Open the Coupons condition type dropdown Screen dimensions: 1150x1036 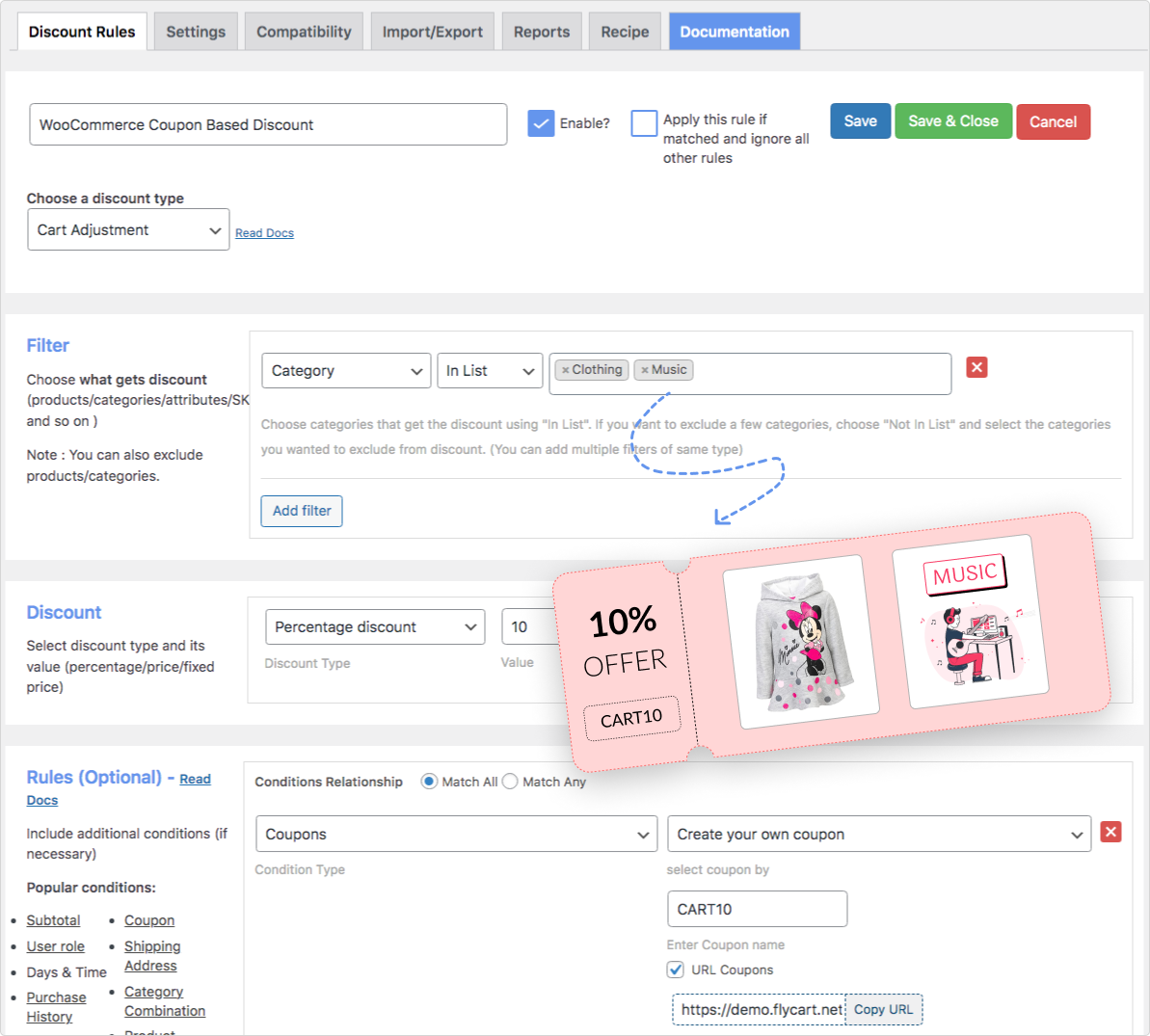click(456, 834)
